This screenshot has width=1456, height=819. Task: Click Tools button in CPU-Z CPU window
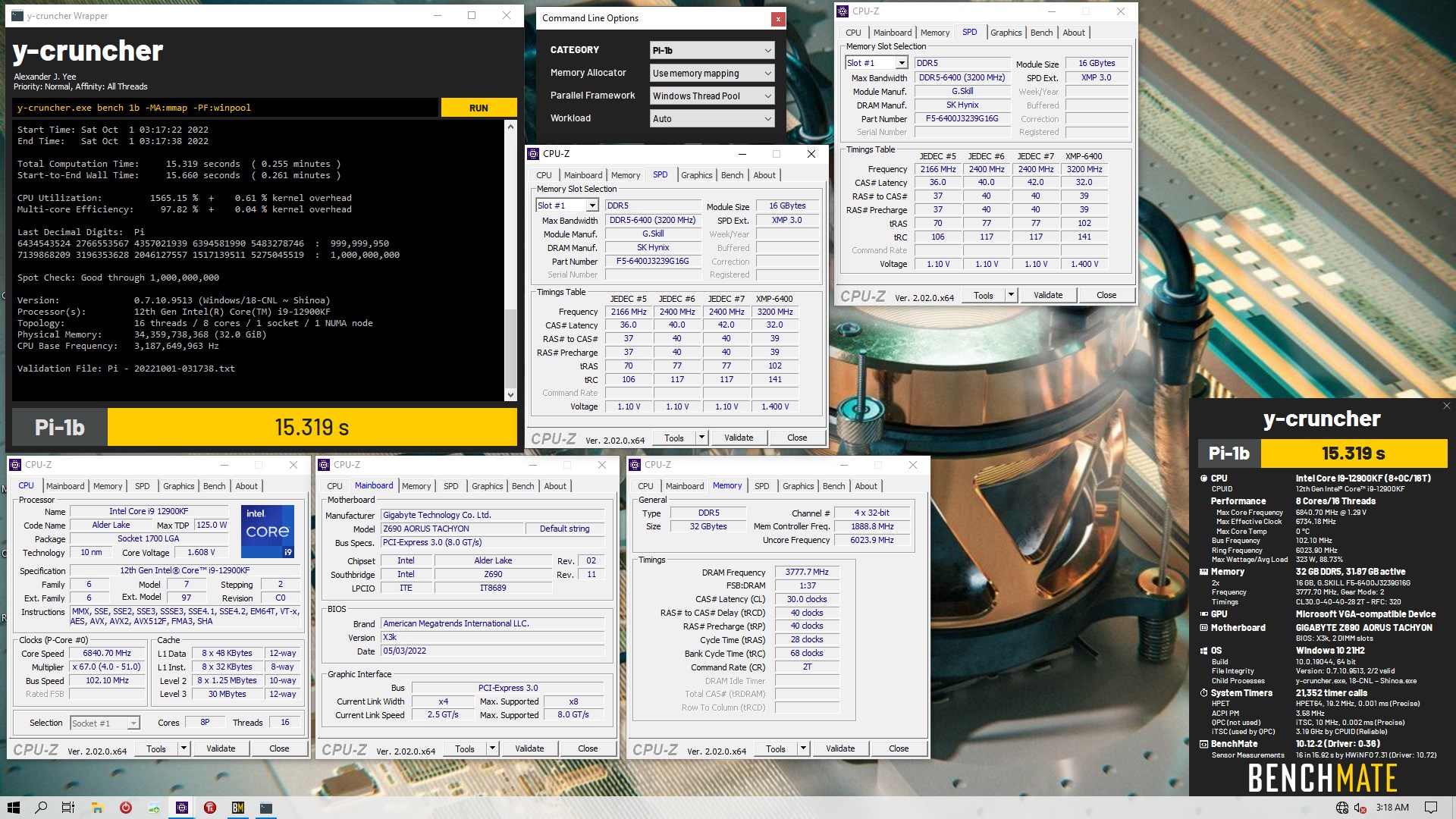(156, 748)
